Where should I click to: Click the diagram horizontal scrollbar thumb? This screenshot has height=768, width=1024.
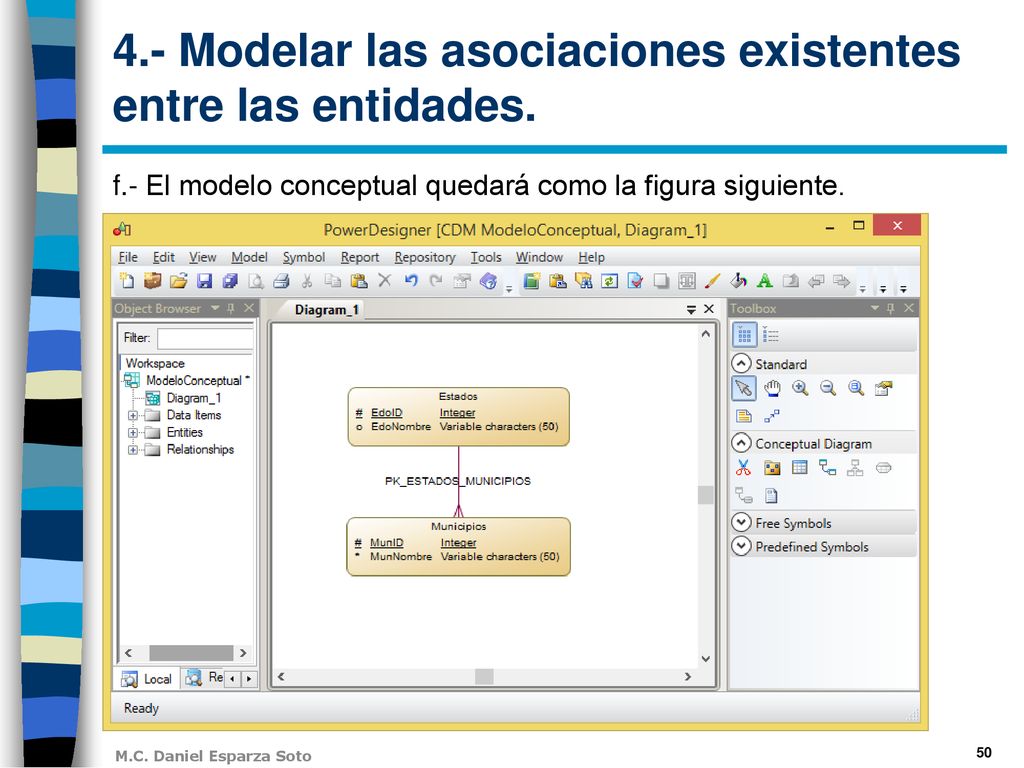484,677
